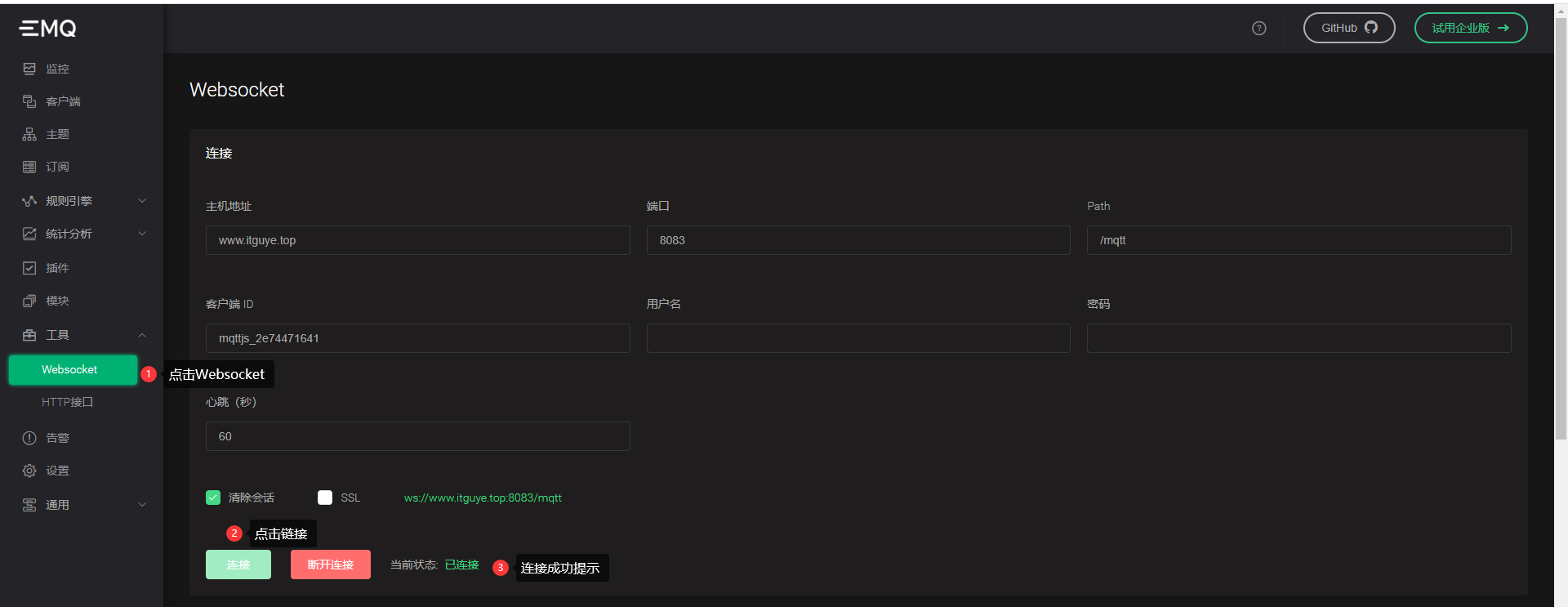Click the Websocket page heading

[237, 90]
